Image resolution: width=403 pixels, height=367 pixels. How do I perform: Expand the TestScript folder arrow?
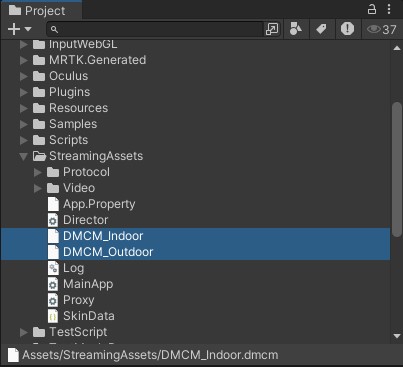point(24,332)
